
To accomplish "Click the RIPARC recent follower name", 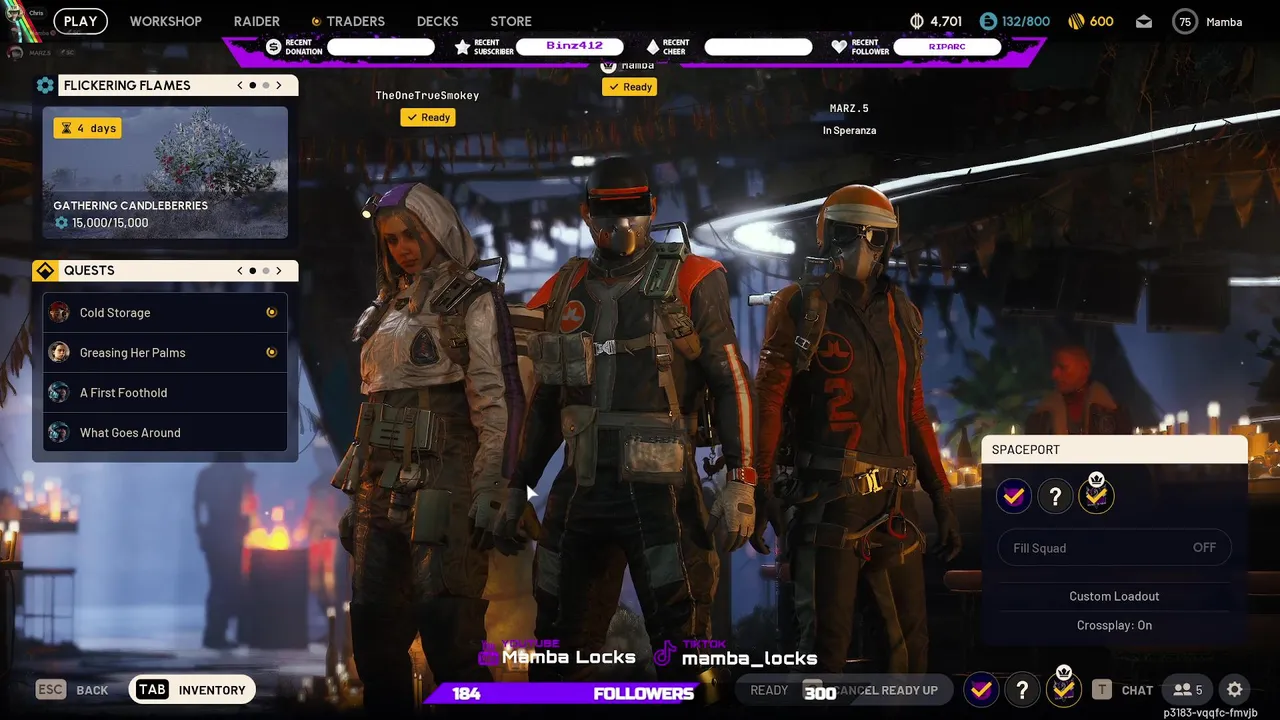I will pyautogui.click(x=947, y=46).
